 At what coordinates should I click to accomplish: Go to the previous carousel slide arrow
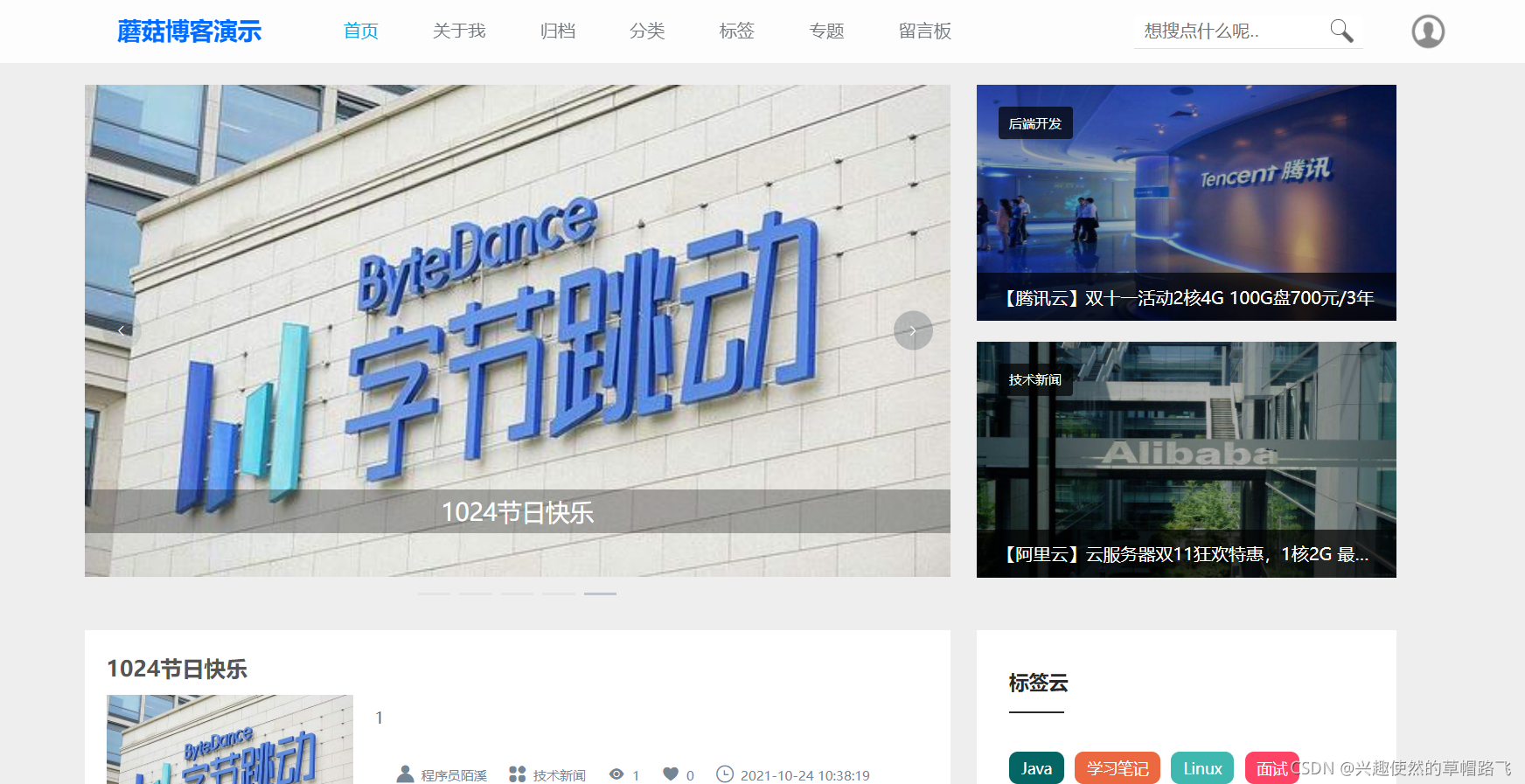click(x=122, y=330)
